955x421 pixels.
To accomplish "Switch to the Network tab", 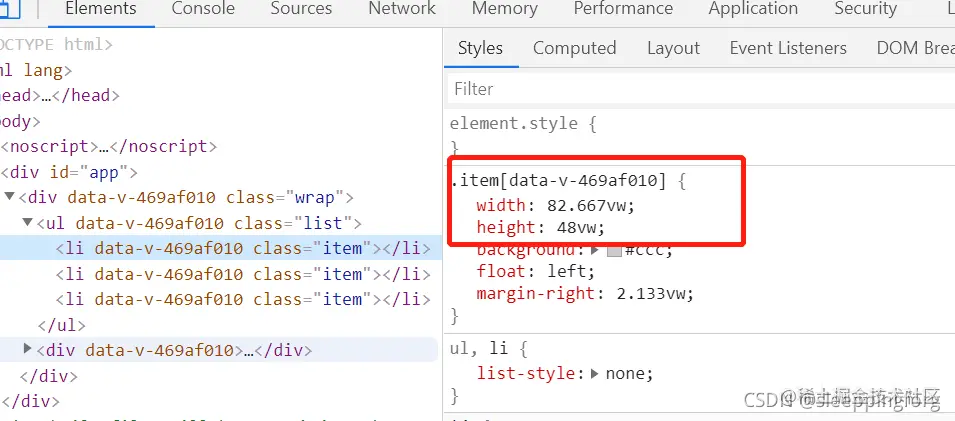I will 402,9.
